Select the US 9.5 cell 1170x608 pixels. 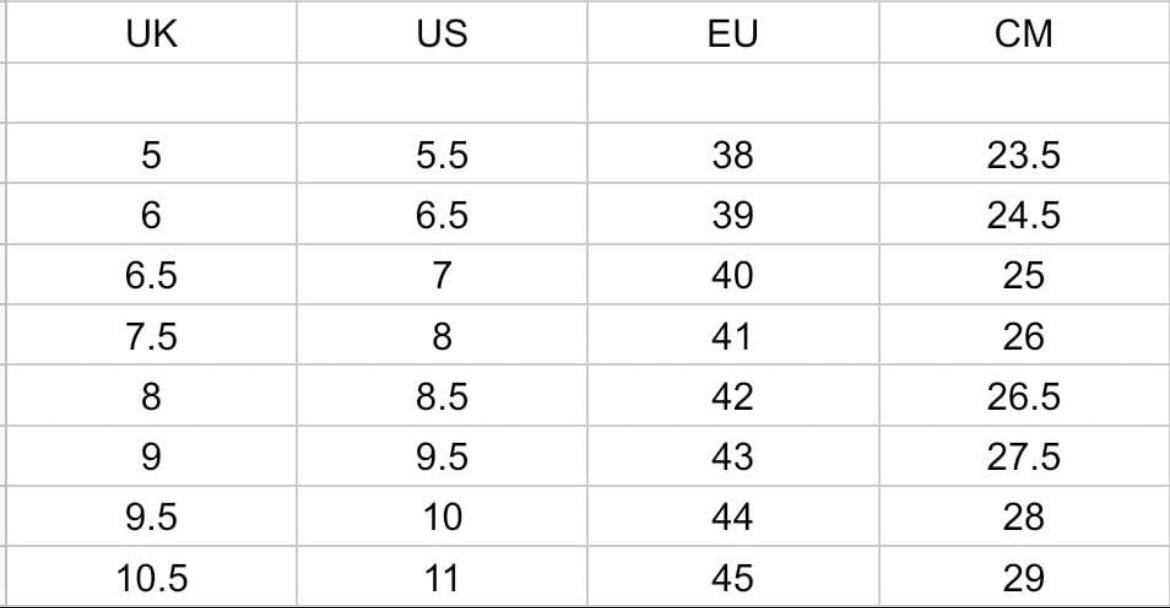pyautogui.click(x=442, y=457)
